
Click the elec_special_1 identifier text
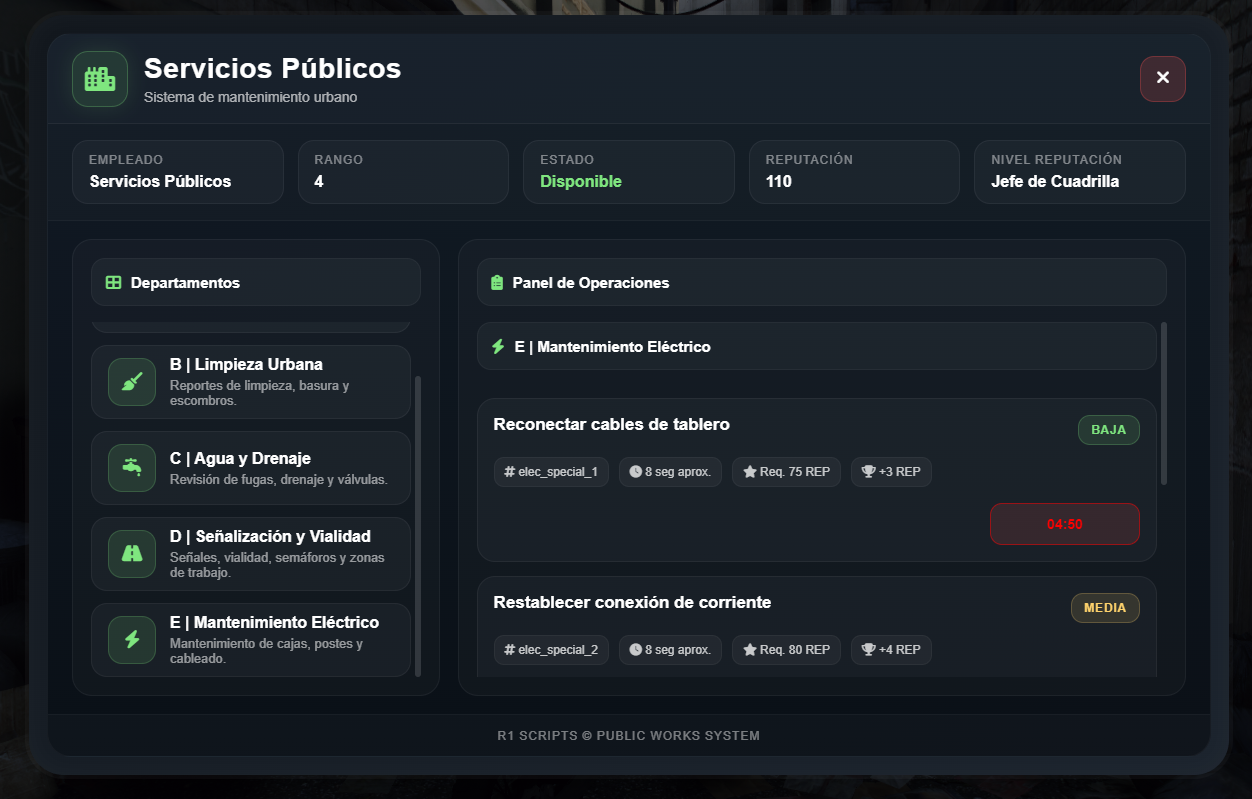(x=558, y=472)
